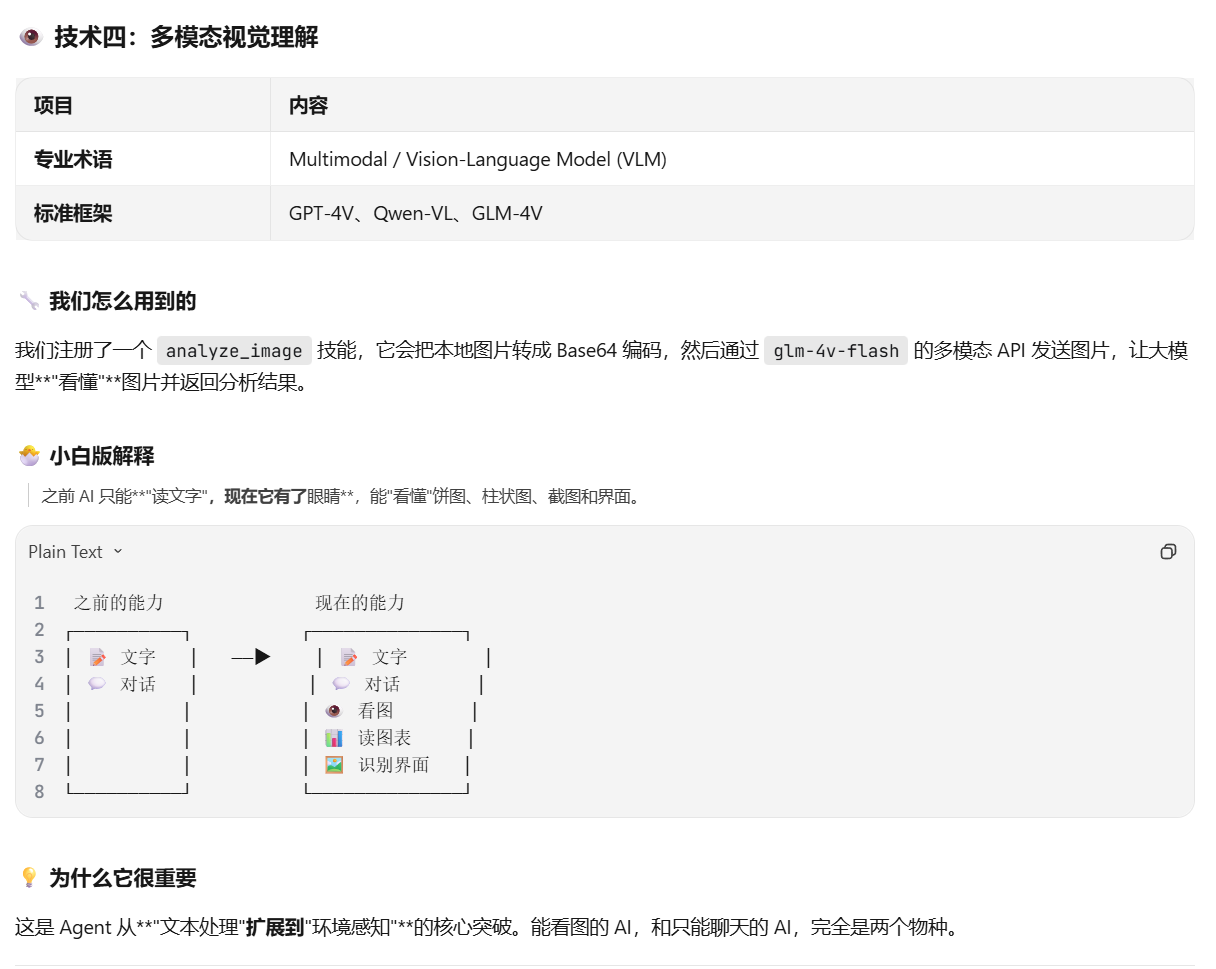Click the bar chart emoji next to 读图表
This screenshot has width=1216, height=969.
334,738
